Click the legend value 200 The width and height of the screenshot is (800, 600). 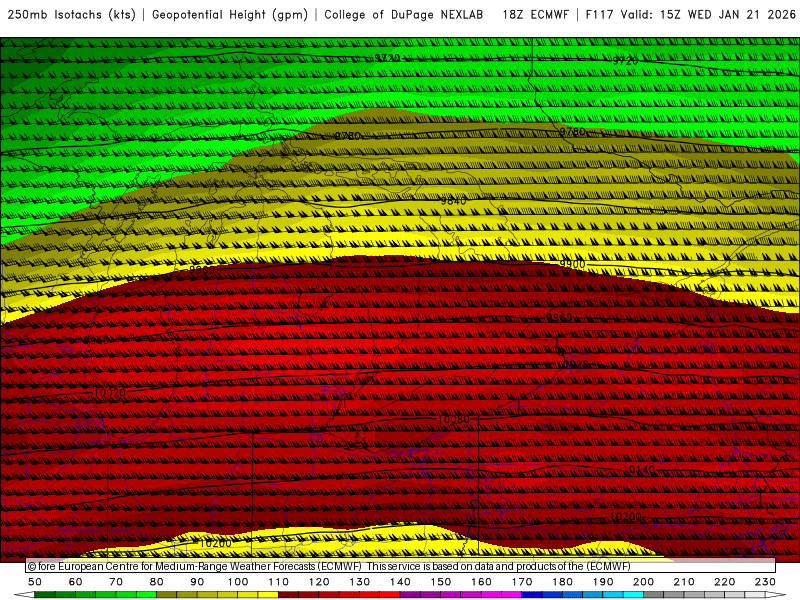(644, 582)
